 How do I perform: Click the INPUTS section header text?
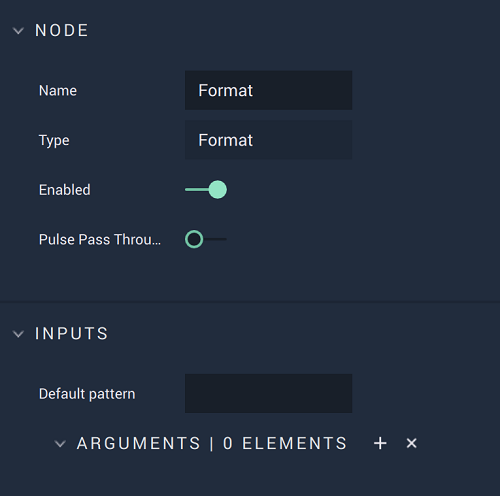point(72,333)
